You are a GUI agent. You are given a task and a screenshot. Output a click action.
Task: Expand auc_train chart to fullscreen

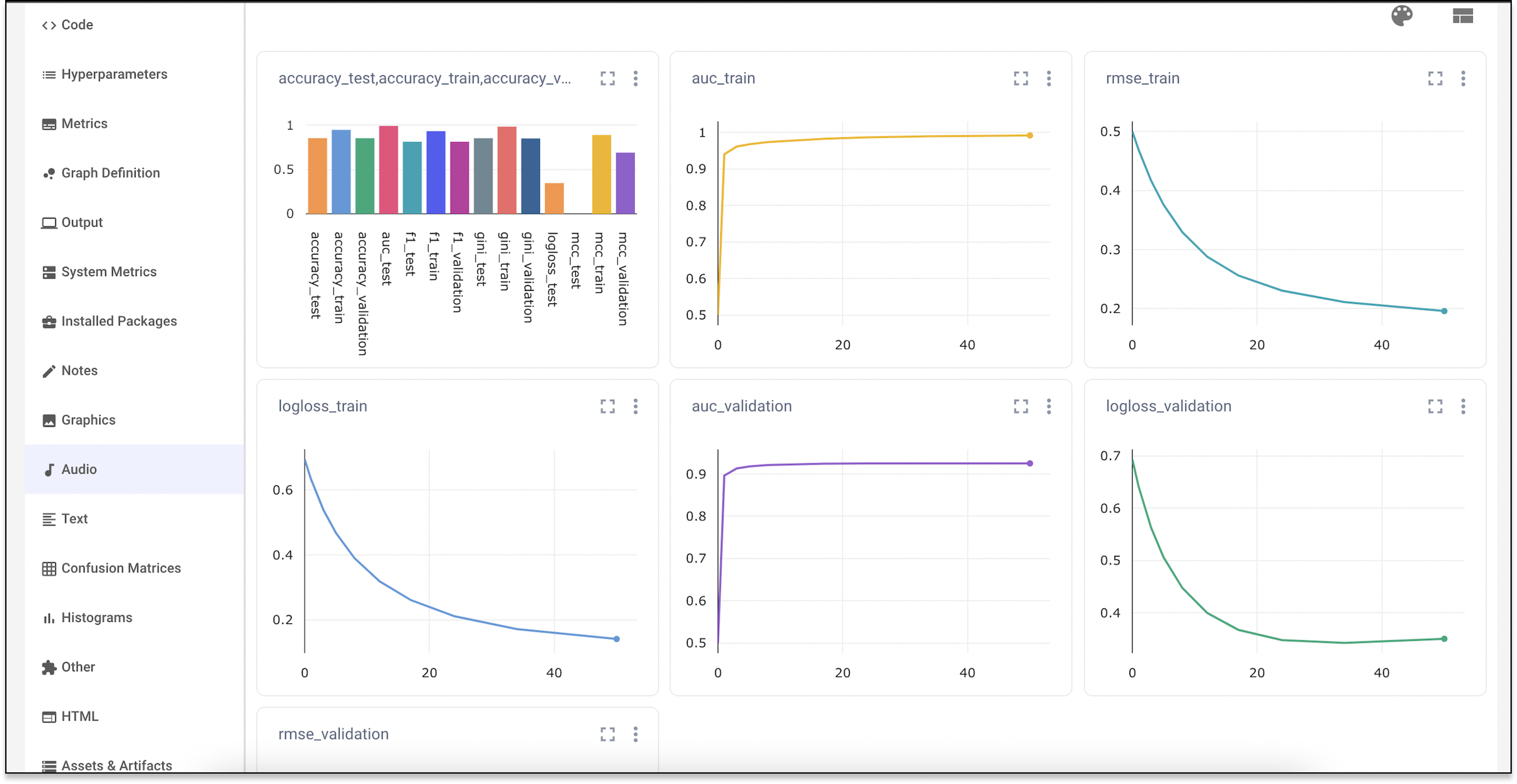(x=1020, y=78)
